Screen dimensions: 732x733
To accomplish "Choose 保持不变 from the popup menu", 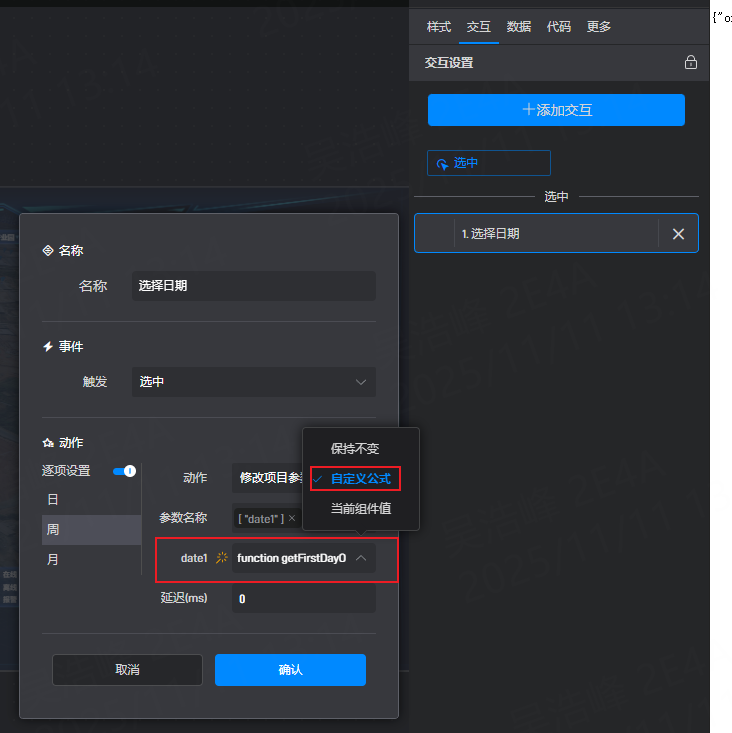I will pos(355,449).
